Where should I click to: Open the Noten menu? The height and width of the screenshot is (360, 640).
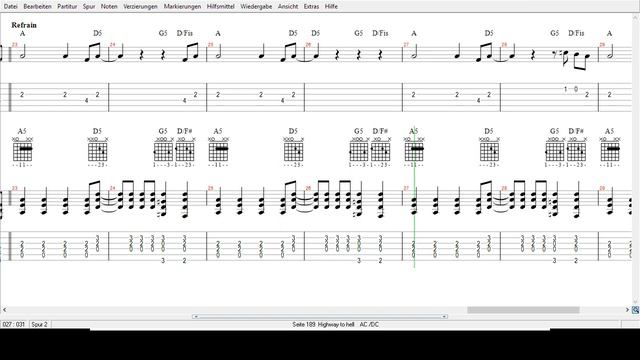[x=109, y=7]
